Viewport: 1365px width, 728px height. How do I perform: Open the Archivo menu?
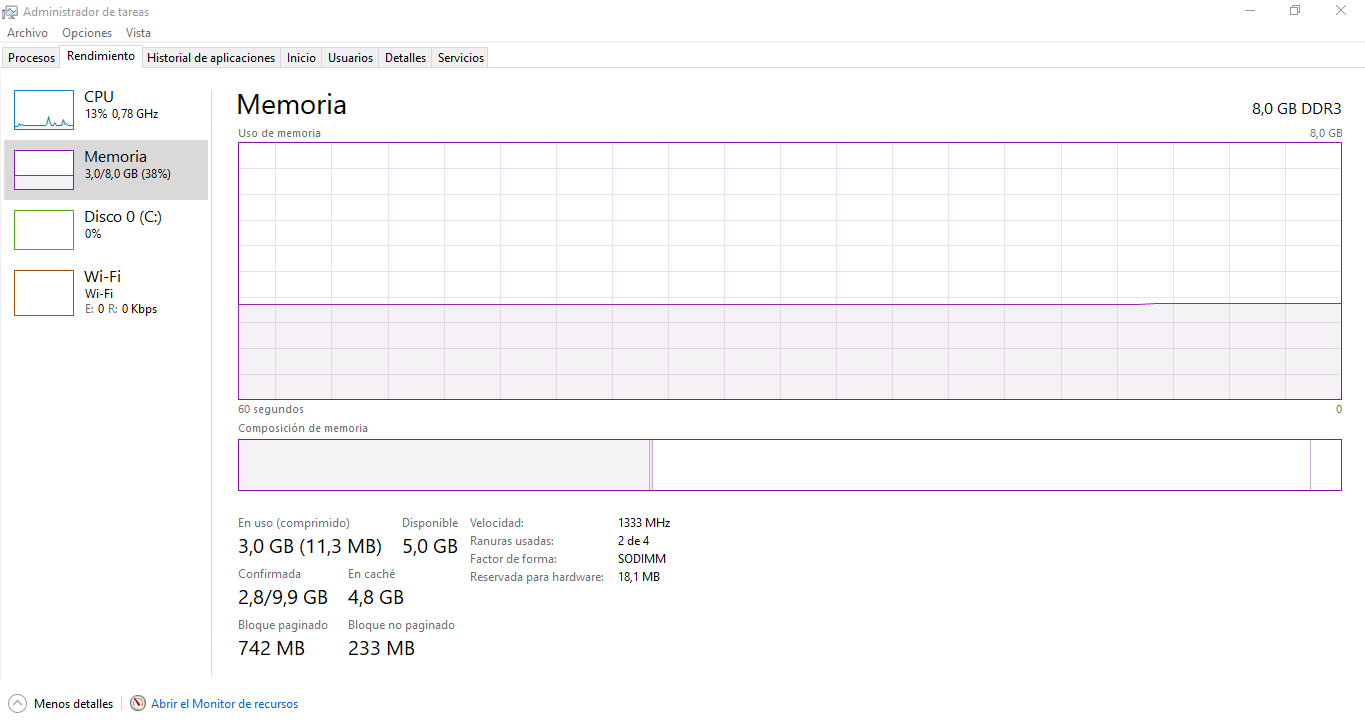pyautogui.click(x=27, y=33)
